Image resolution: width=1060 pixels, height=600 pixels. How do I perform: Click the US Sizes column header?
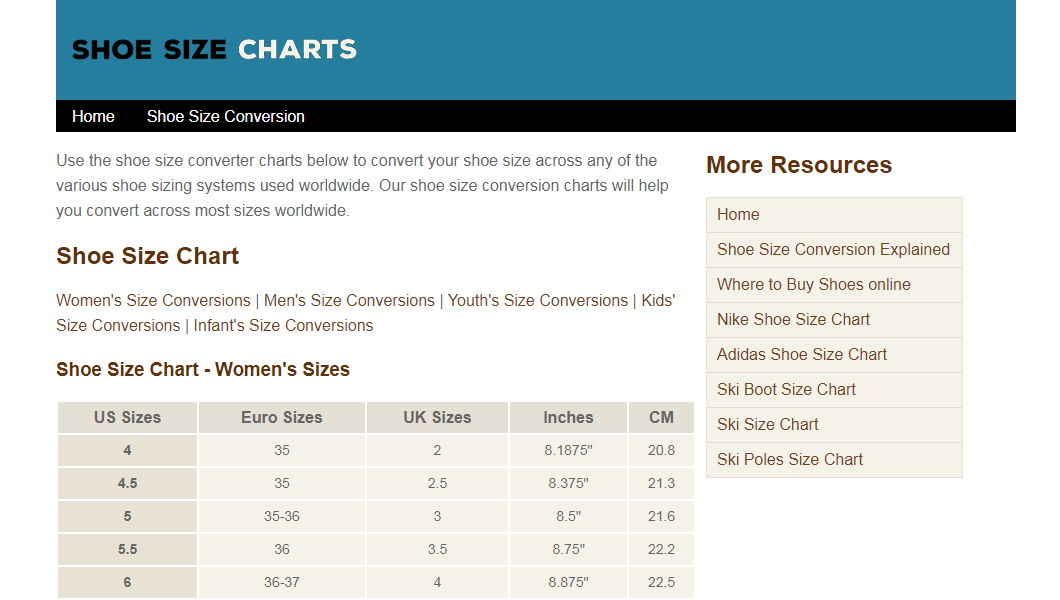point(127,417)
